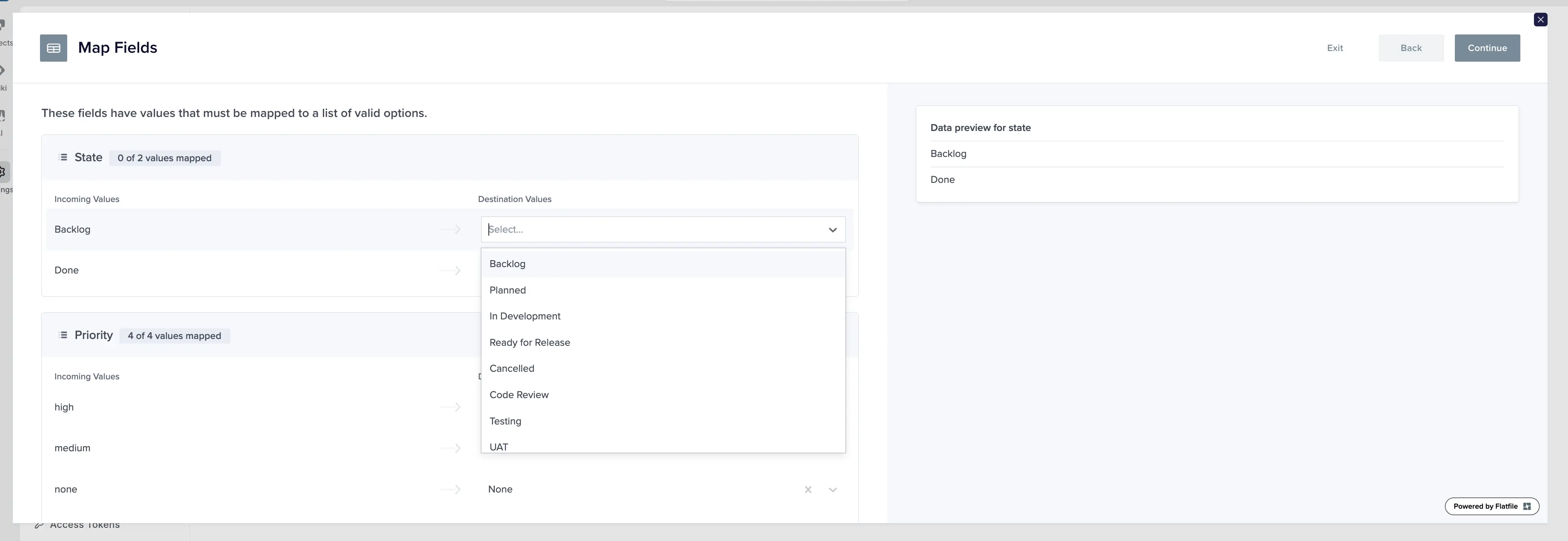Choose In Development from the open dropdown
Viewport: 1568px width, 541px height.
(x=525, y=316)
